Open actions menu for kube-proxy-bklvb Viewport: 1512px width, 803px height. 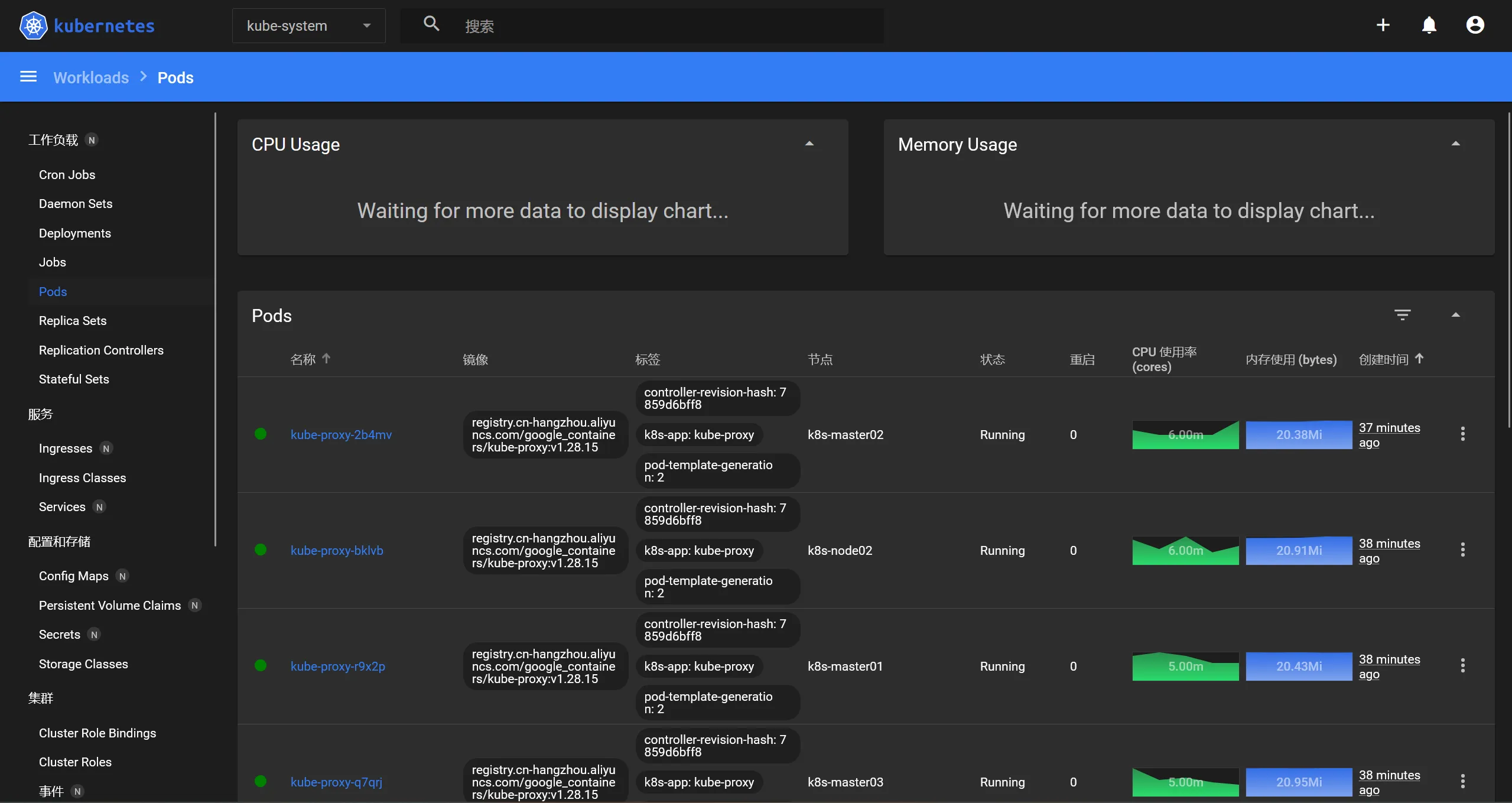pos(1463,550)
